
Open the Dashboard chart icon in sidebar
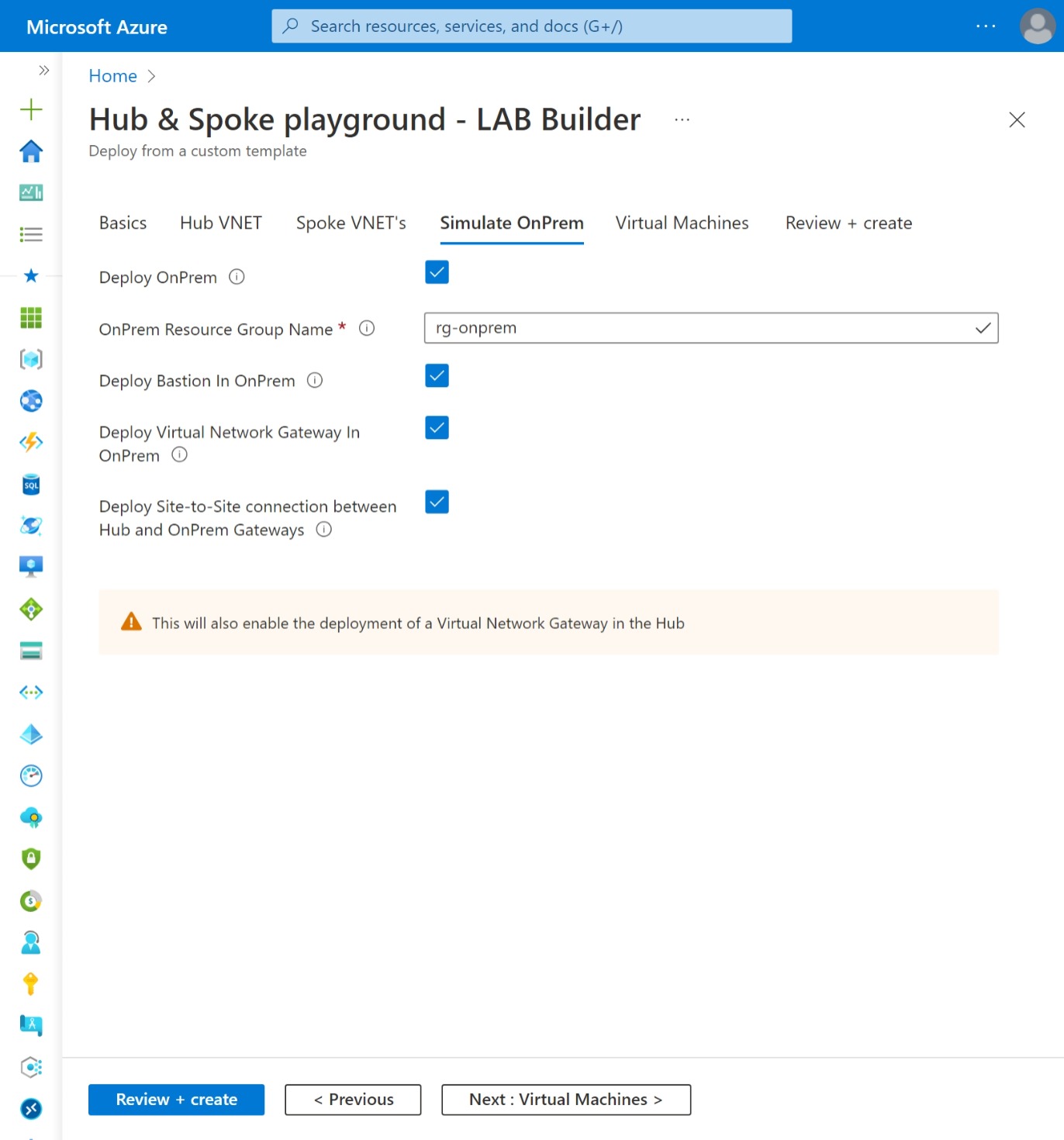tap(31, 192)
